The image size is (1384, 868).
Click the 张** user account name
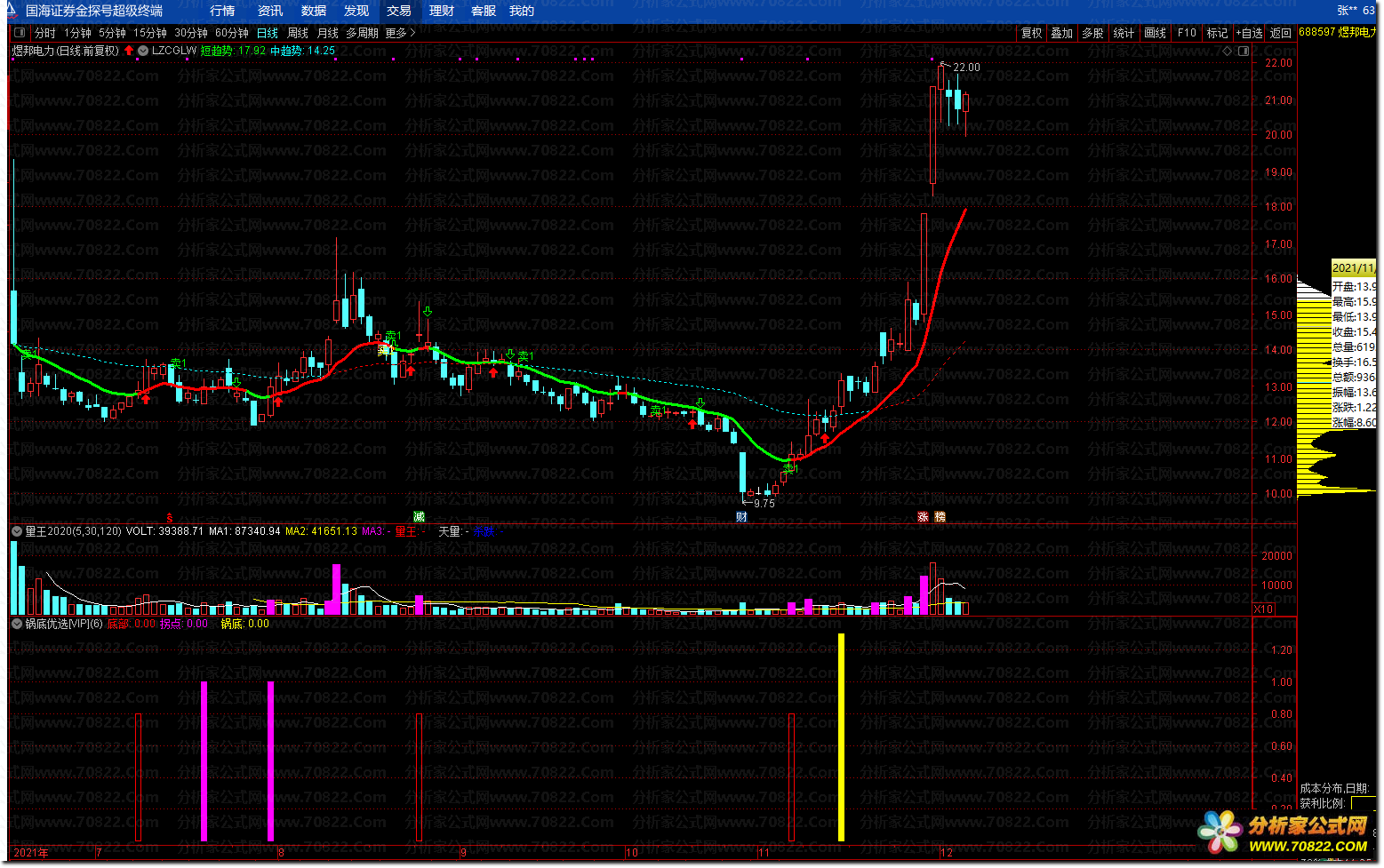(1348, 11)
